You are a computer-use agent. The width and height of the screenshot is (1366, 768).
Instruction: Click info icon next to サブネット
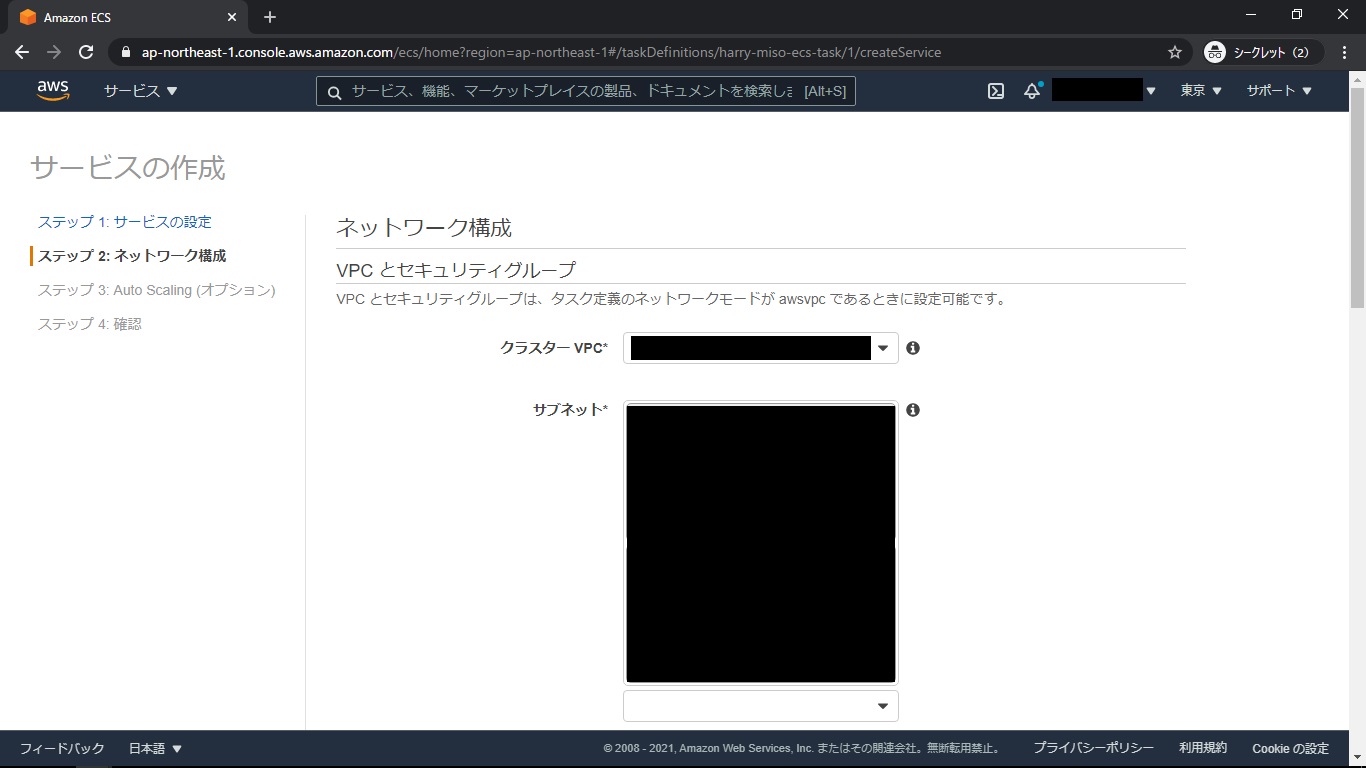pyautogui.click(x=913, y=410)
